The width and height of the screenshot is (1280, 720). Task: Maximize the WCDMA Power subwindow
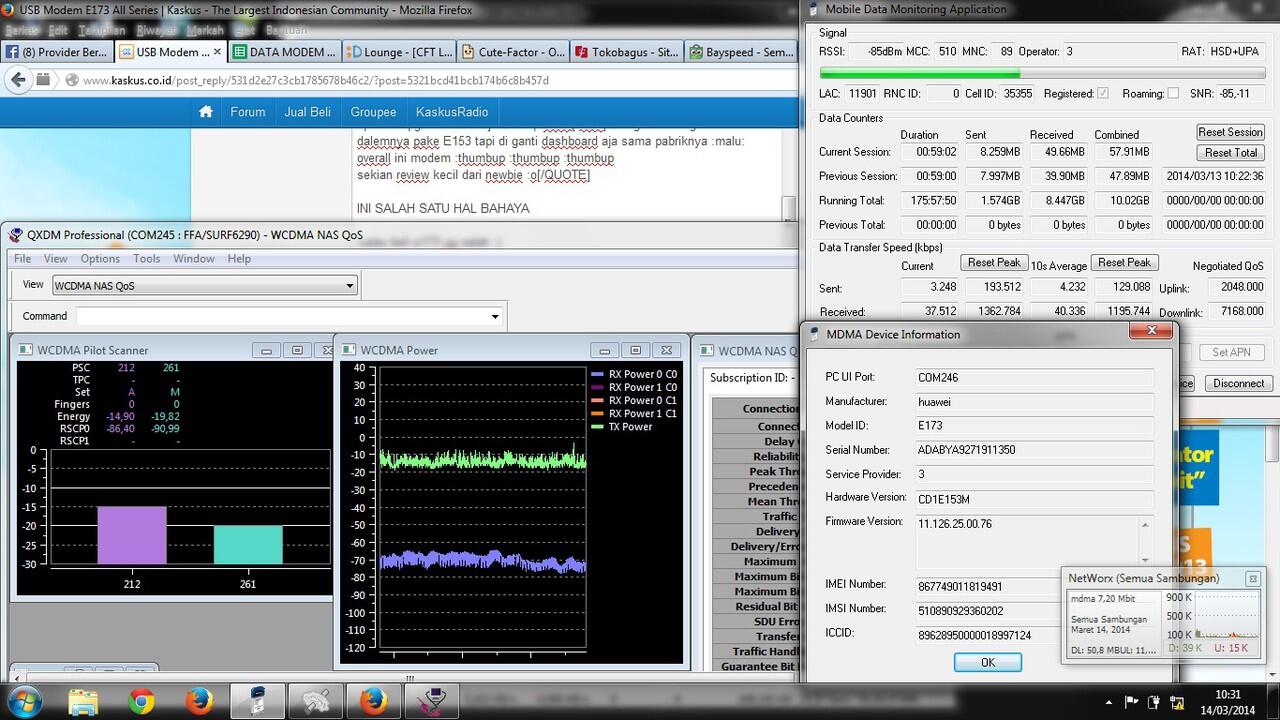(x=636, y=350)
